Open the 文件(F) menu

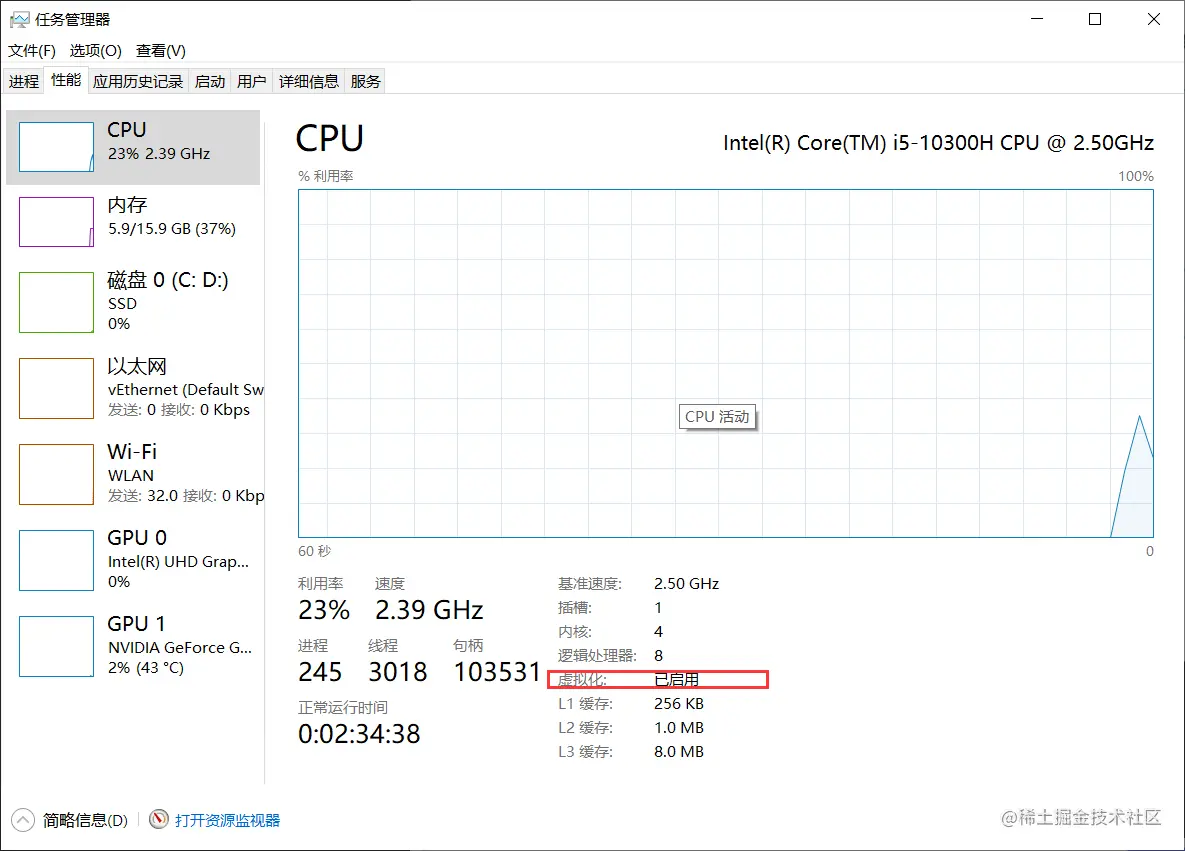pyautogui.click(x=32, y=51)
